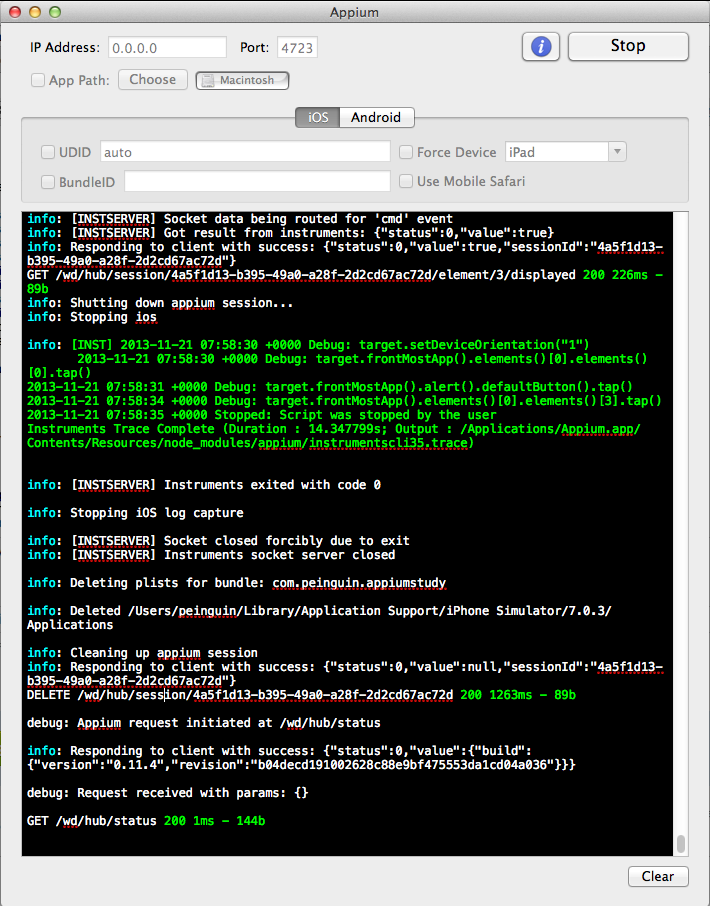Click 'Appium request initiated at /wd/hub/status' line
710x906 pixels.
click(x=203, y=723)
